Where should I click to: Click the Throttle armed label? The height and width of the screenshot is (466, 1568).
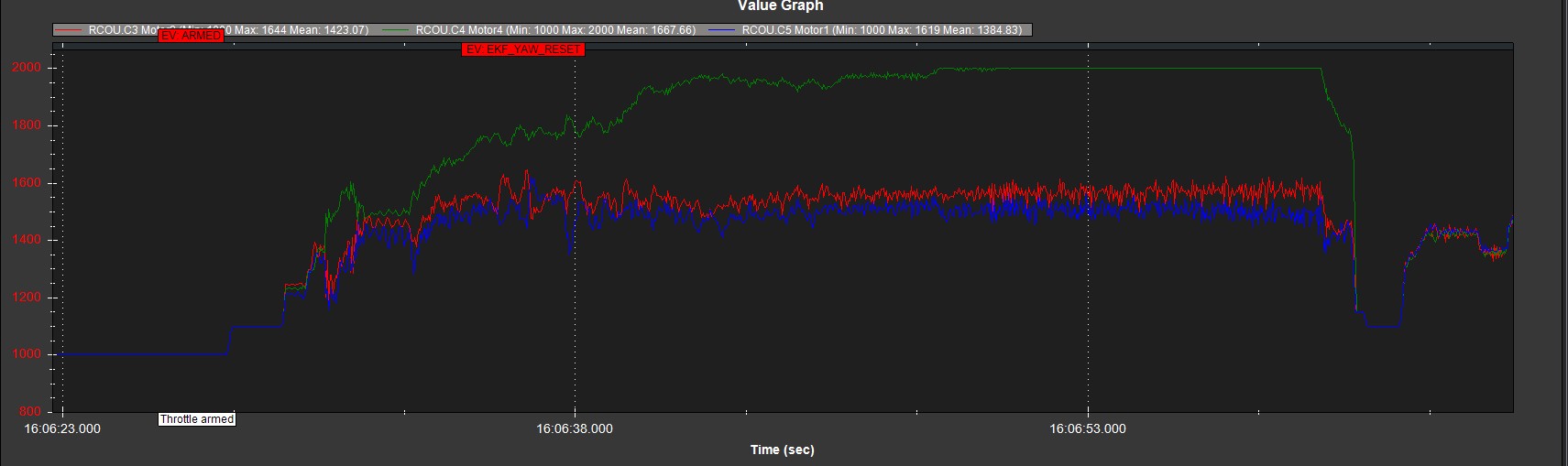(197, 419)
